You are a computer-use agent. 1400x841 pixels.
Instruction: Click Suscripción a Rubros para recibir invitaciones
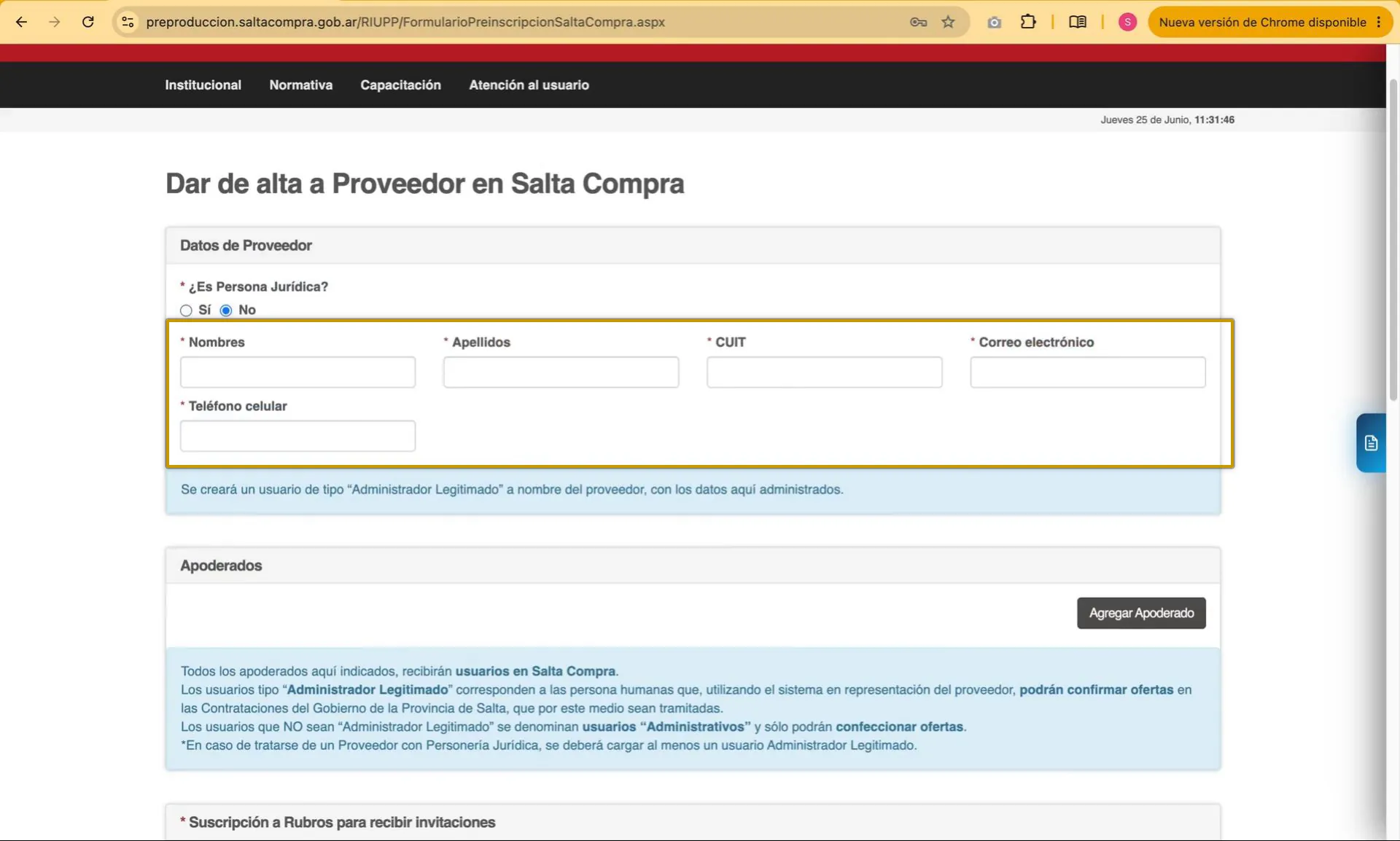tap(342, 822)
